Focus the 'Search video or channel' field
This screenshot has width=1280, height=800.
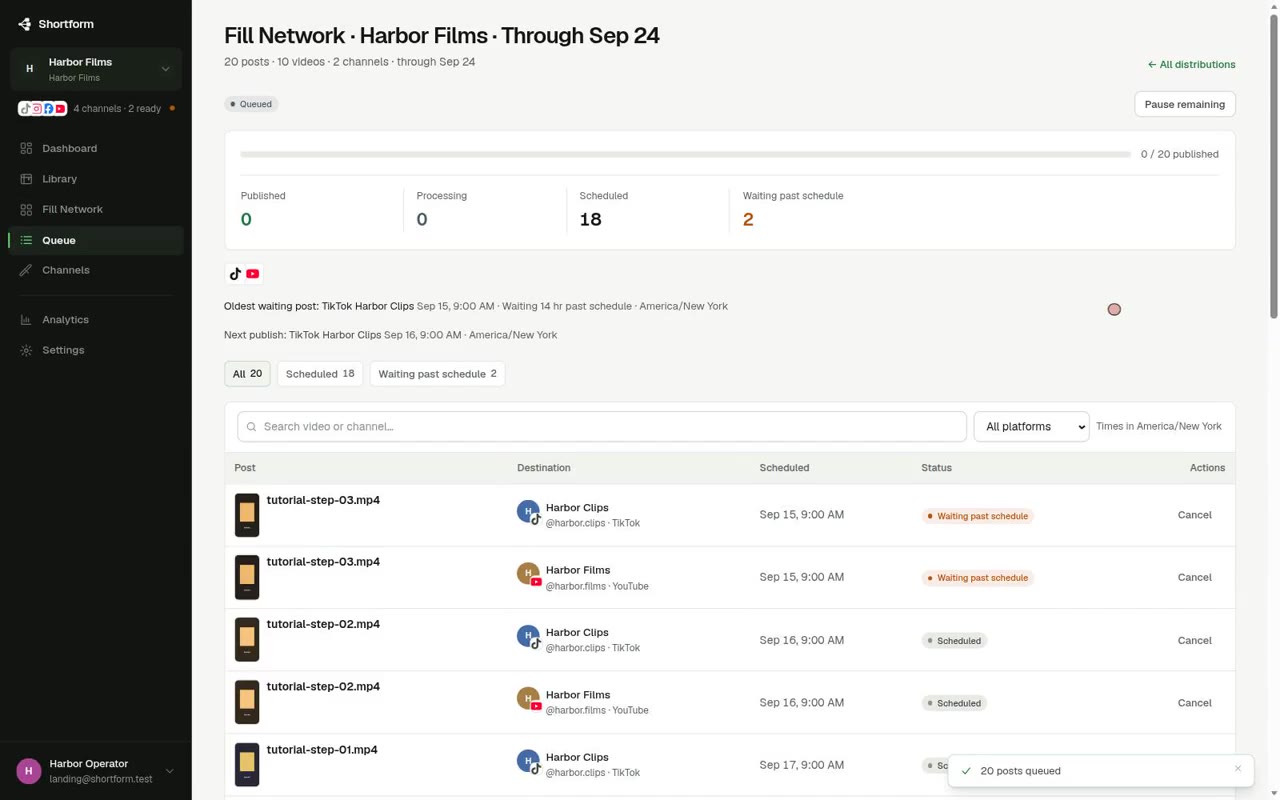coord(602,426)
